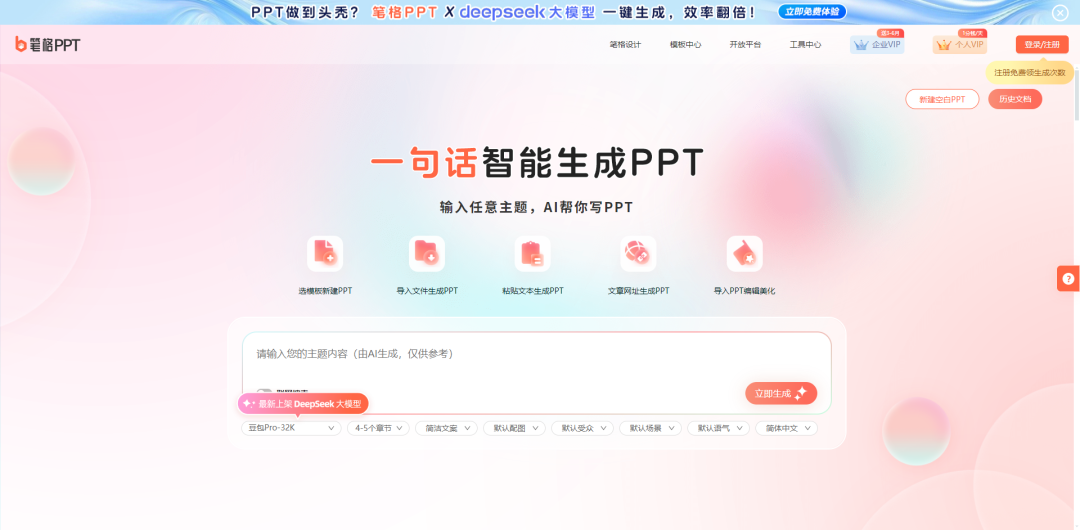Expand the 豆包Pro-32K model dropdown
Screen dimensions: 1080x530
pos(291,428)
